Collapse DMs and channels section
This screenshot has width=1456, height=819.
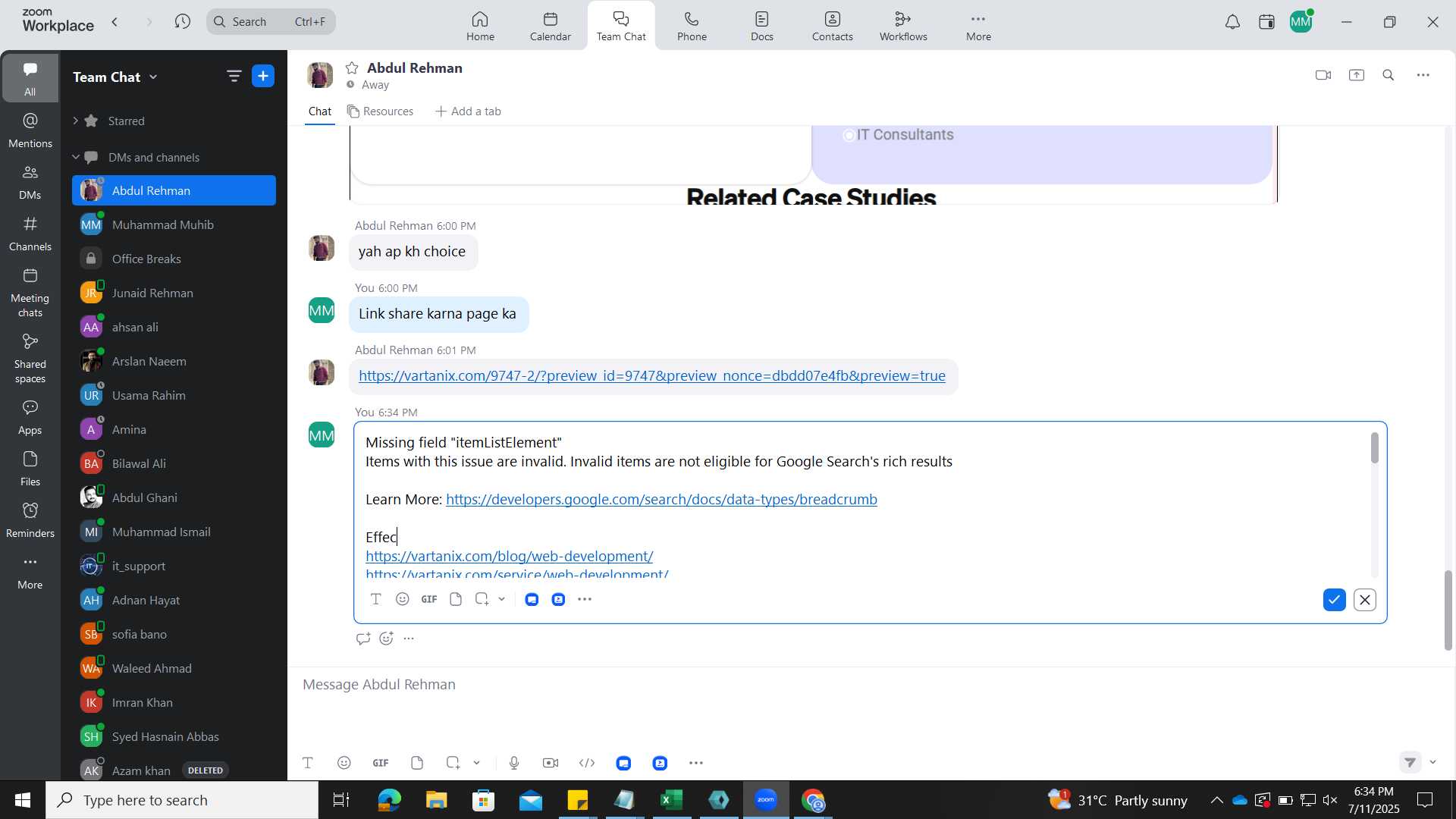tap(75, 157)
